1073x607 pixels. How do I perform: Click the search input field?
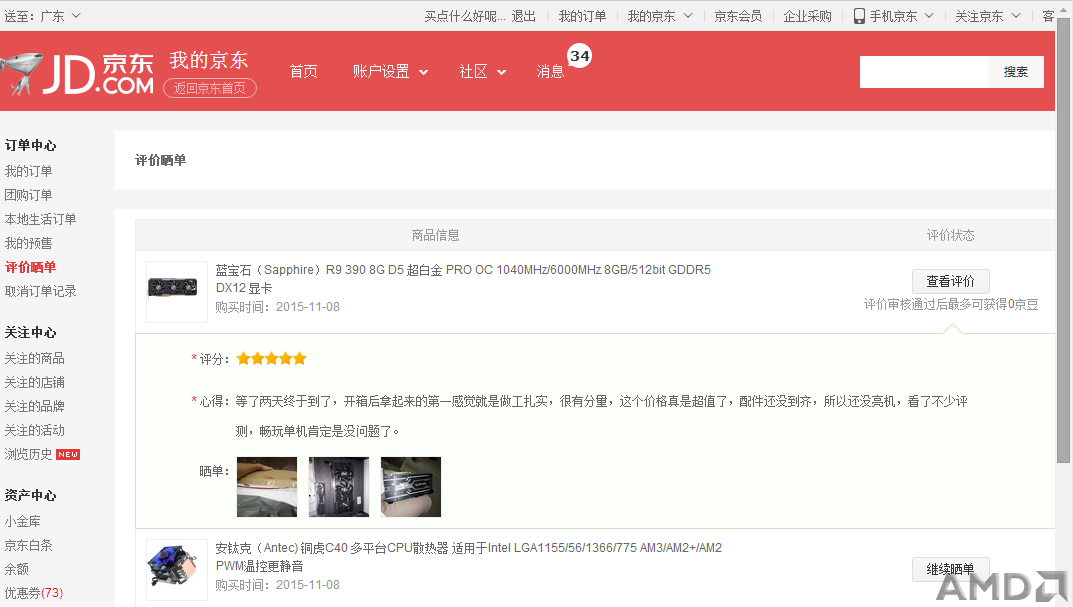(x=924, y=72)
